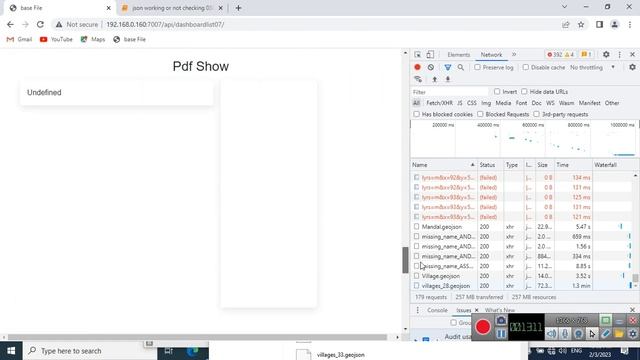
Task: Filter requests by Fetch/XHR
Action: point(439,103)
